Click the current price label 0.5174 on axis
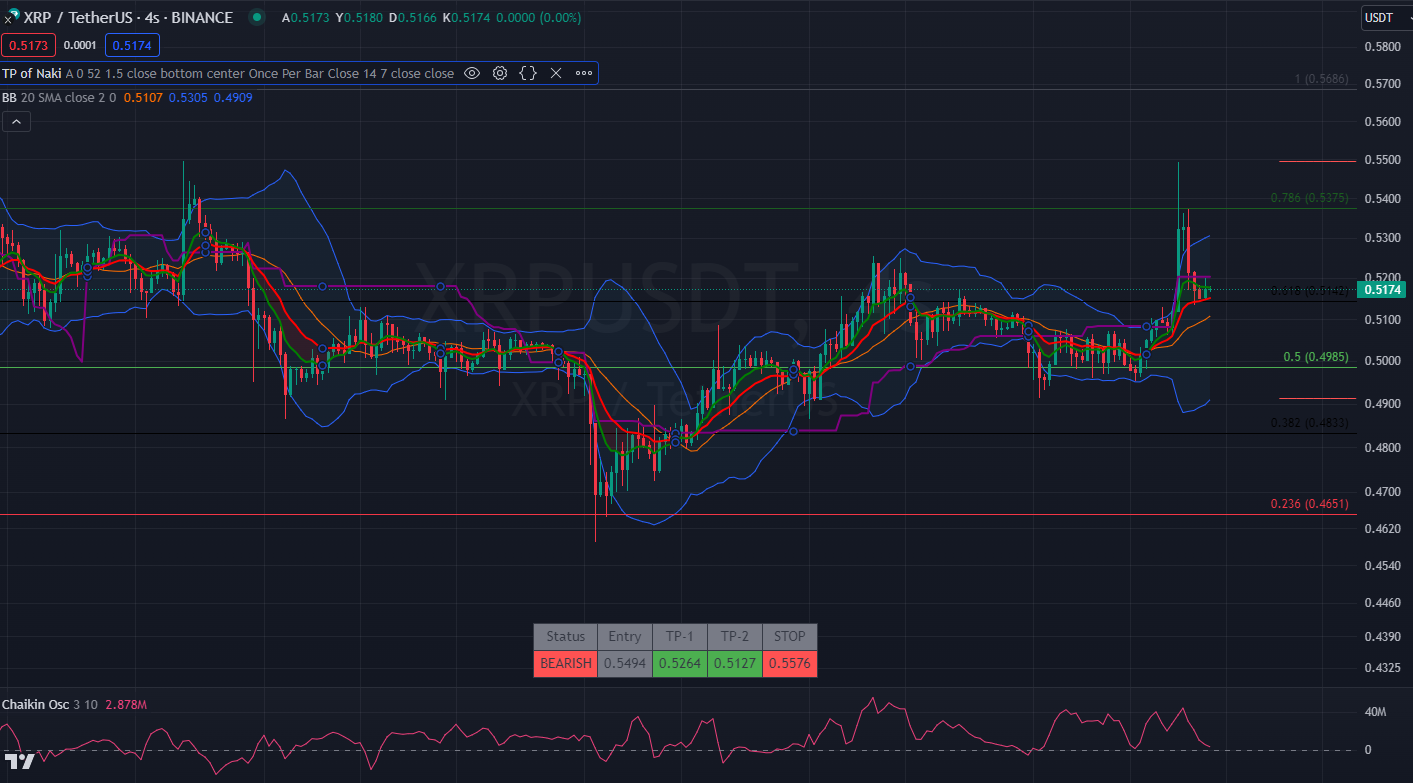 [1382, 290]
